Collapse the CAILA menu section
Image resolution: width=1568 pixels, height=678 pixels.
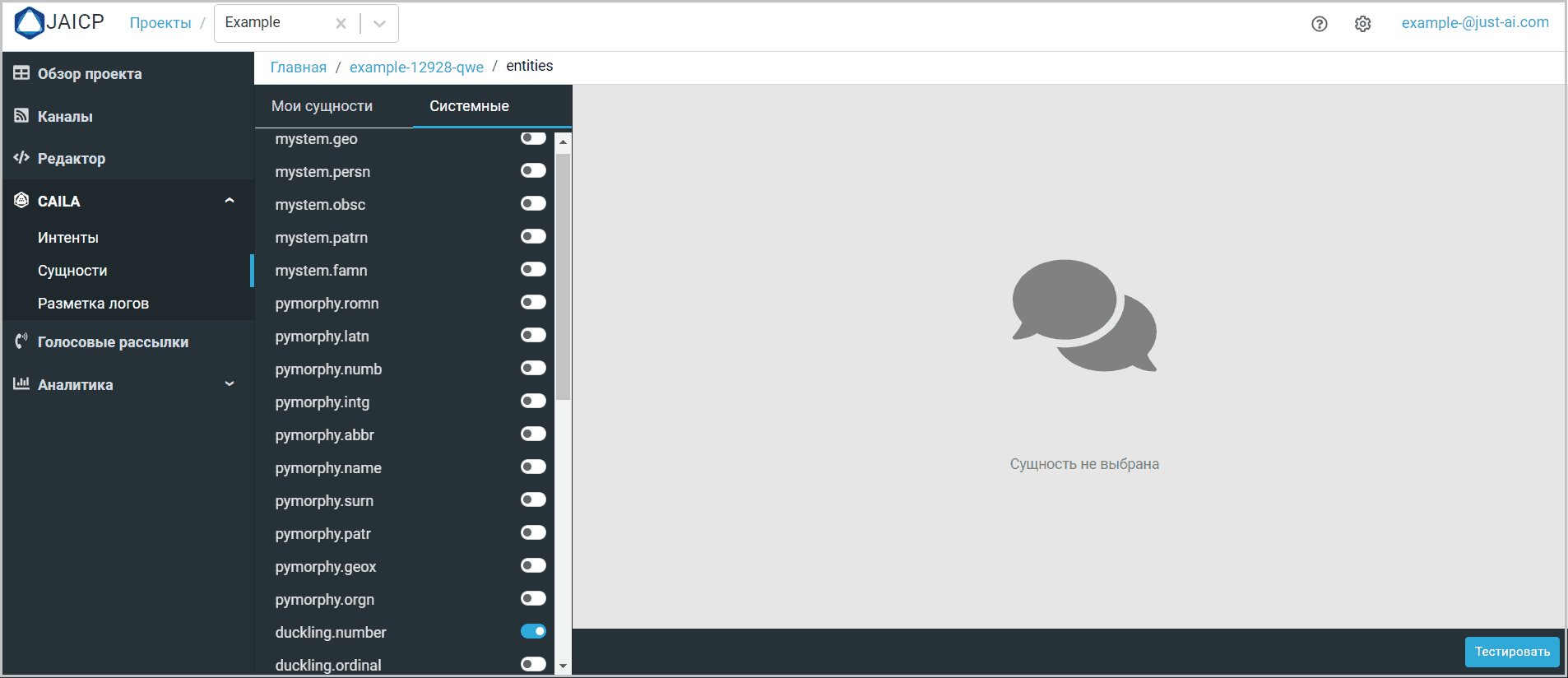[x=230, y=201]
